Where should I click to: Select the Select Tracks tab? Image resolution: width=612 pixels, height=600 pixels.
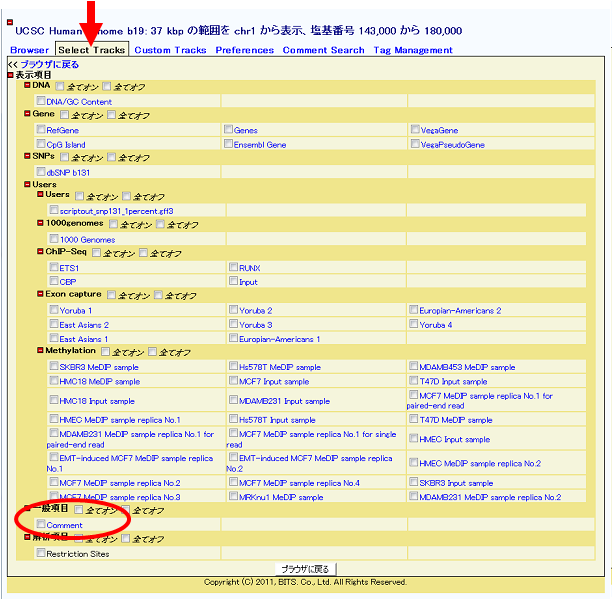[x=92, y=50]
